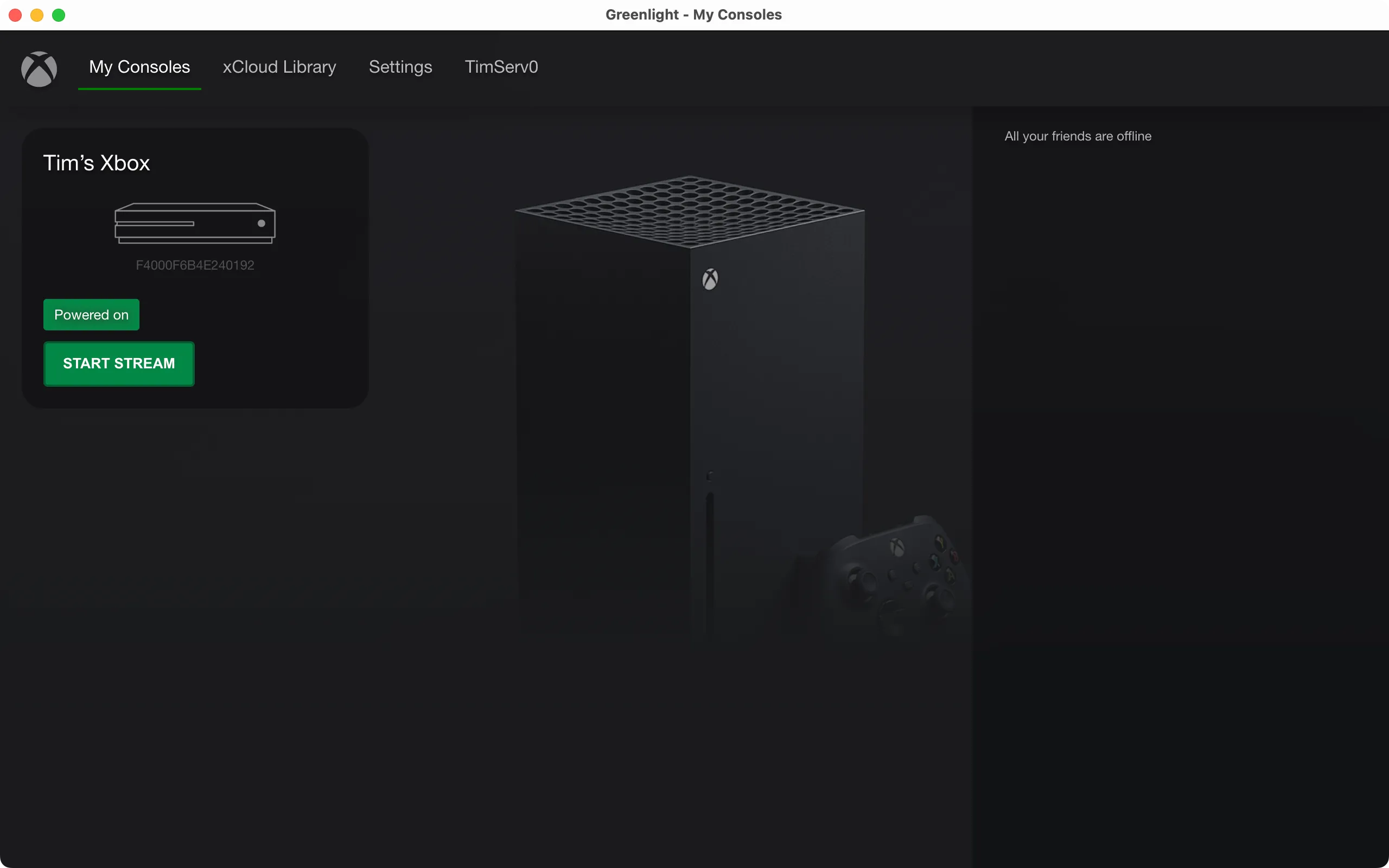Click the console outline icon in the card
This screenshot has width=1389, height=868.
pos(195,224)
